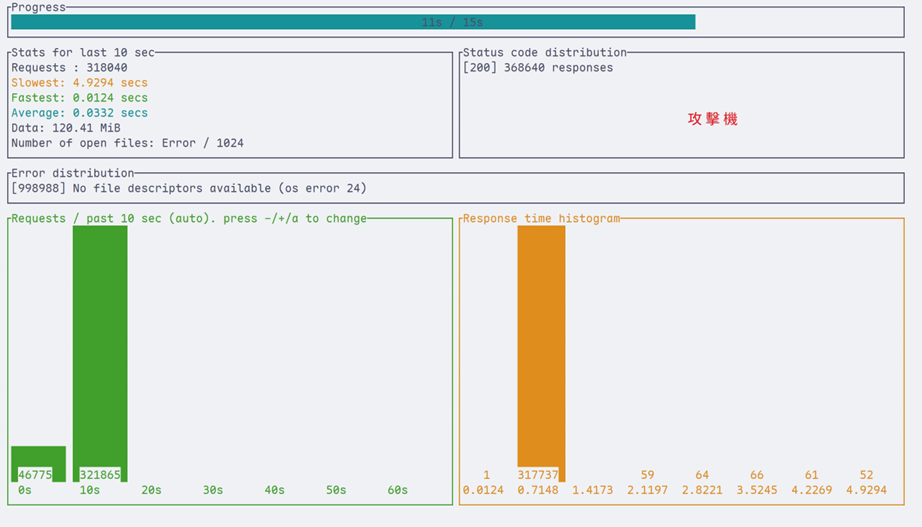Click the 60s label on the requests axis
This screenshot has height=527, width=922.
(x=397, y=490)
